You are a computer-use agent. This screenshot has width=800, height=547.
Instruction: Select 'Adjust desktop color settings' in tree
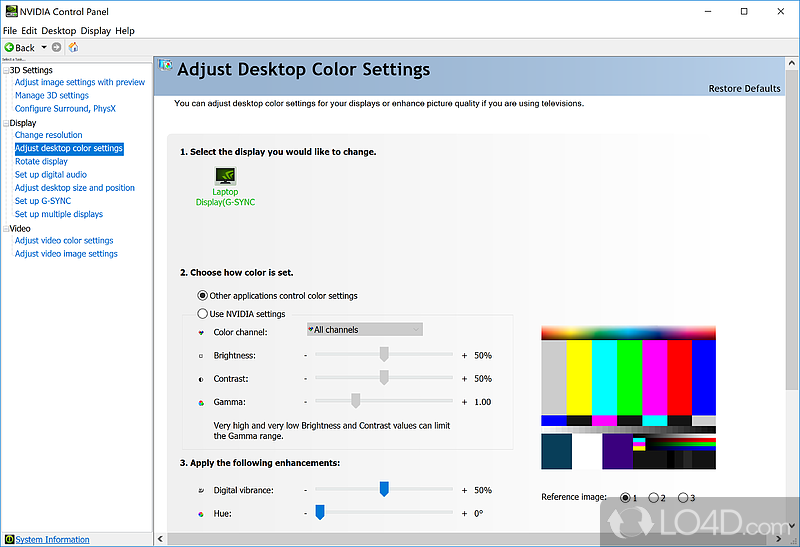click(x=69, y=148)
